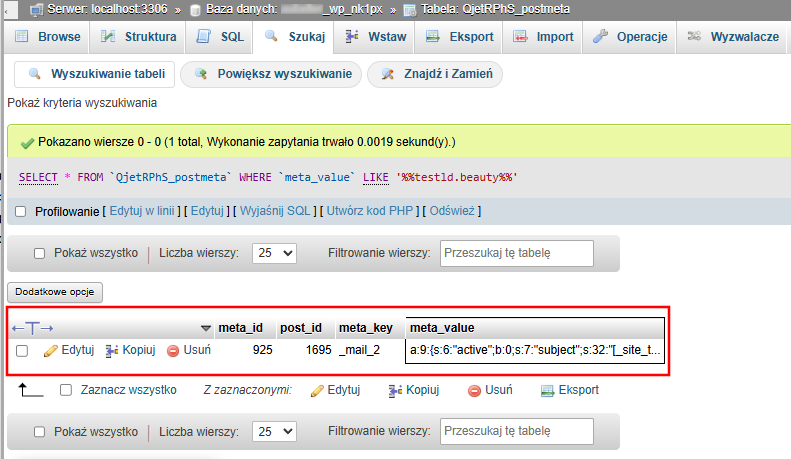Image resolution: width=791 pixels, height=459 pixels.
Task: Select the 'Powiększ wyszukiwanie' subtab
Action: [271, 74]
